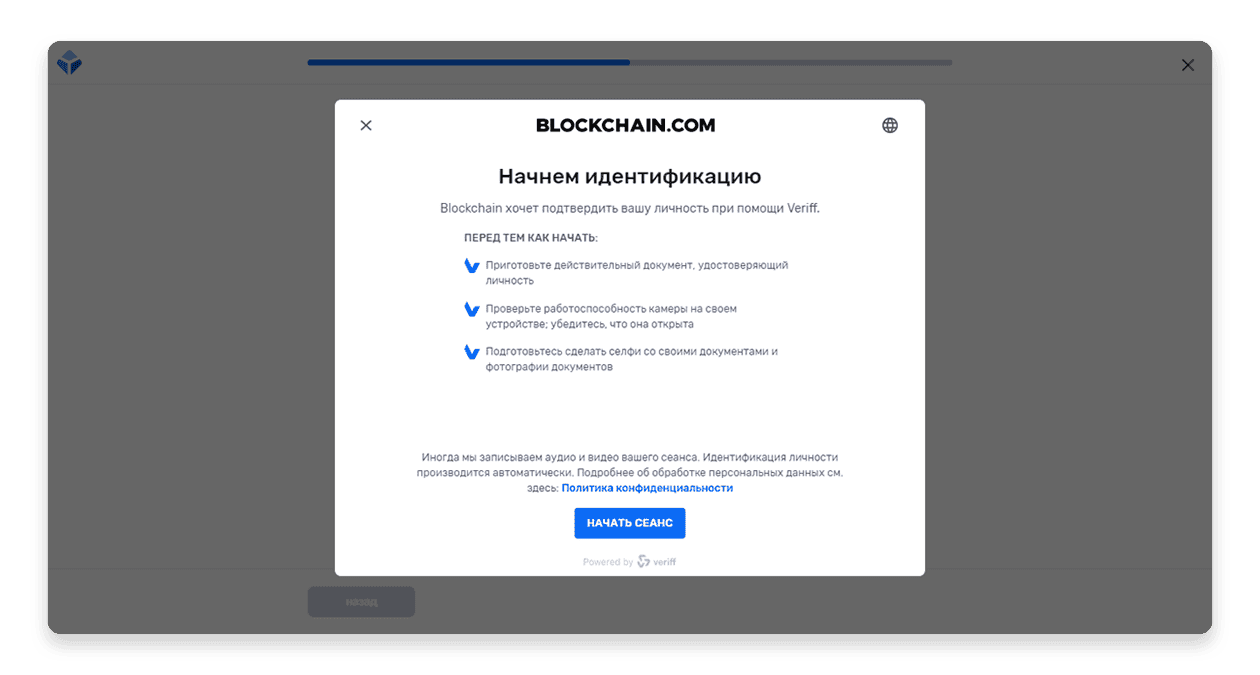Click the filled blue part of progress bar
1260x675 pixels.
coord(468,62)
